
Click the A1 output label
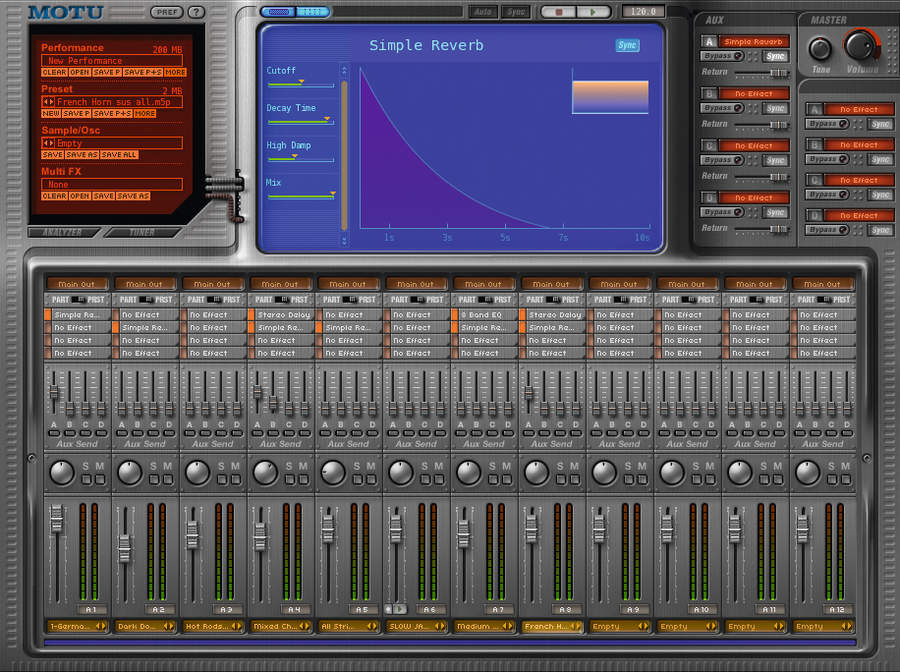coord(91,609)
